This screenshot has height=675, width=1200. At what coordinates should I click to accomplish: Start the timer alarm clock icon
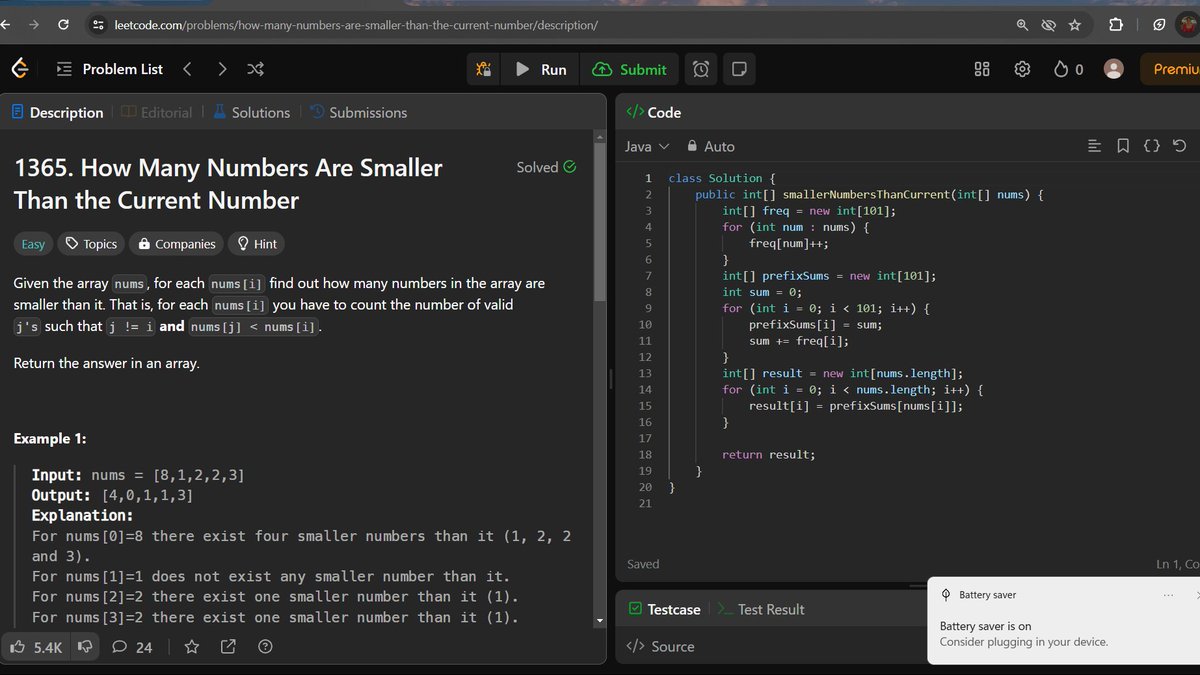point(701,69)
